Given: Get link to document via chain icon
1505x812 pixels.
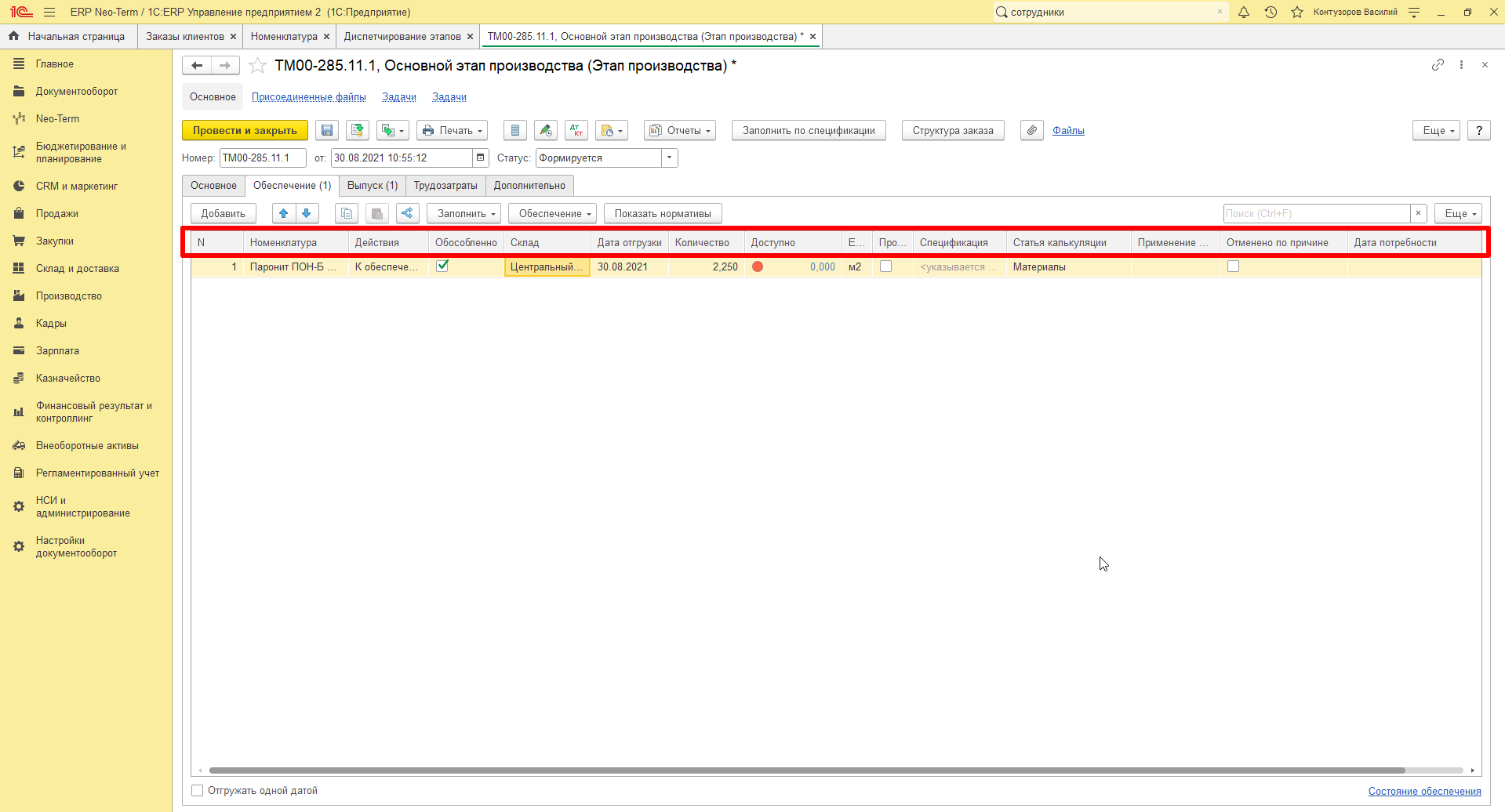Looking at the screenshot, I should [x=1438, y=65].
